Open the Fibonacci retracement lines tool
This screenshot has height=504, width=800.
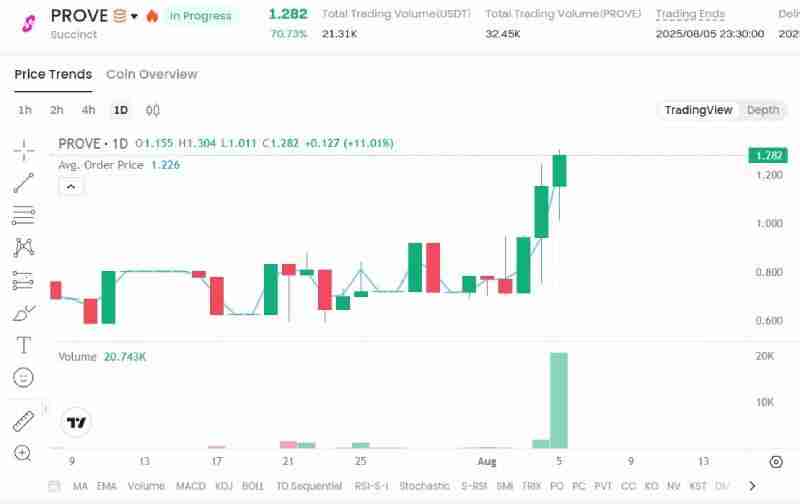(x=23, y=215)
